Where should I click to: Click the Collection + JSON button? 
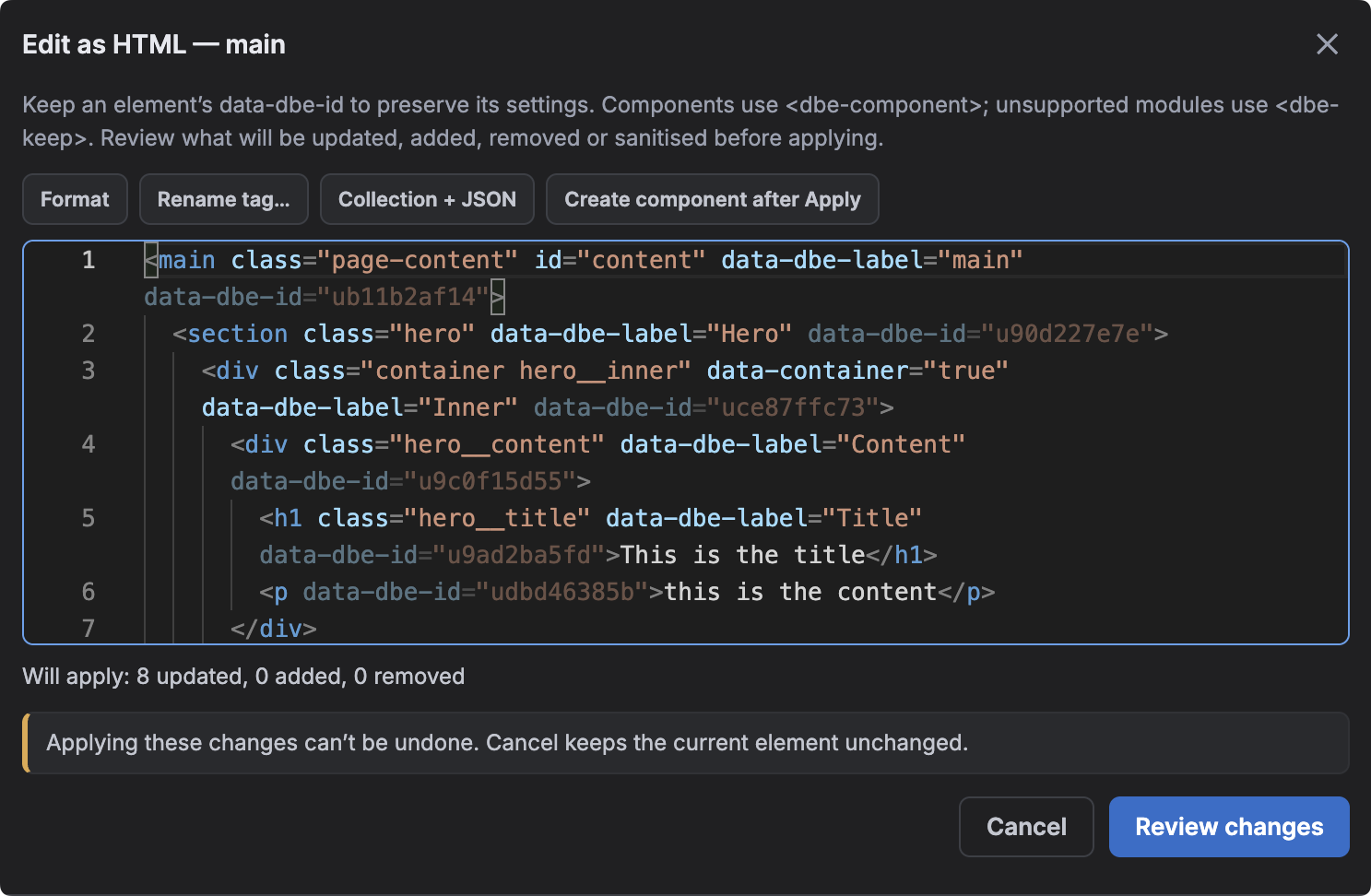427,199
